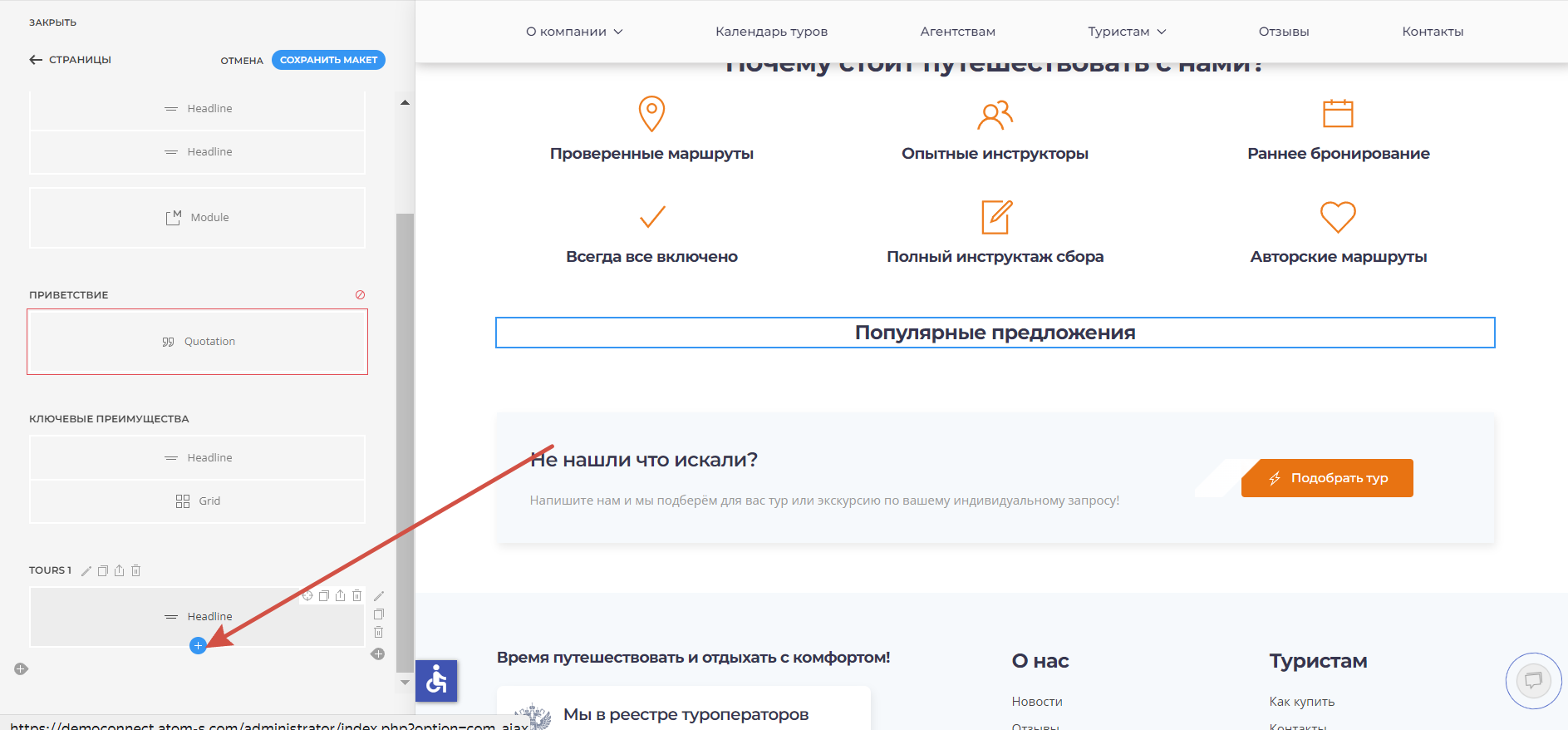Screen dimensions: 1568x730
Task: Click the edit note icon above Полный инструктаж
Action: (996, 217)
